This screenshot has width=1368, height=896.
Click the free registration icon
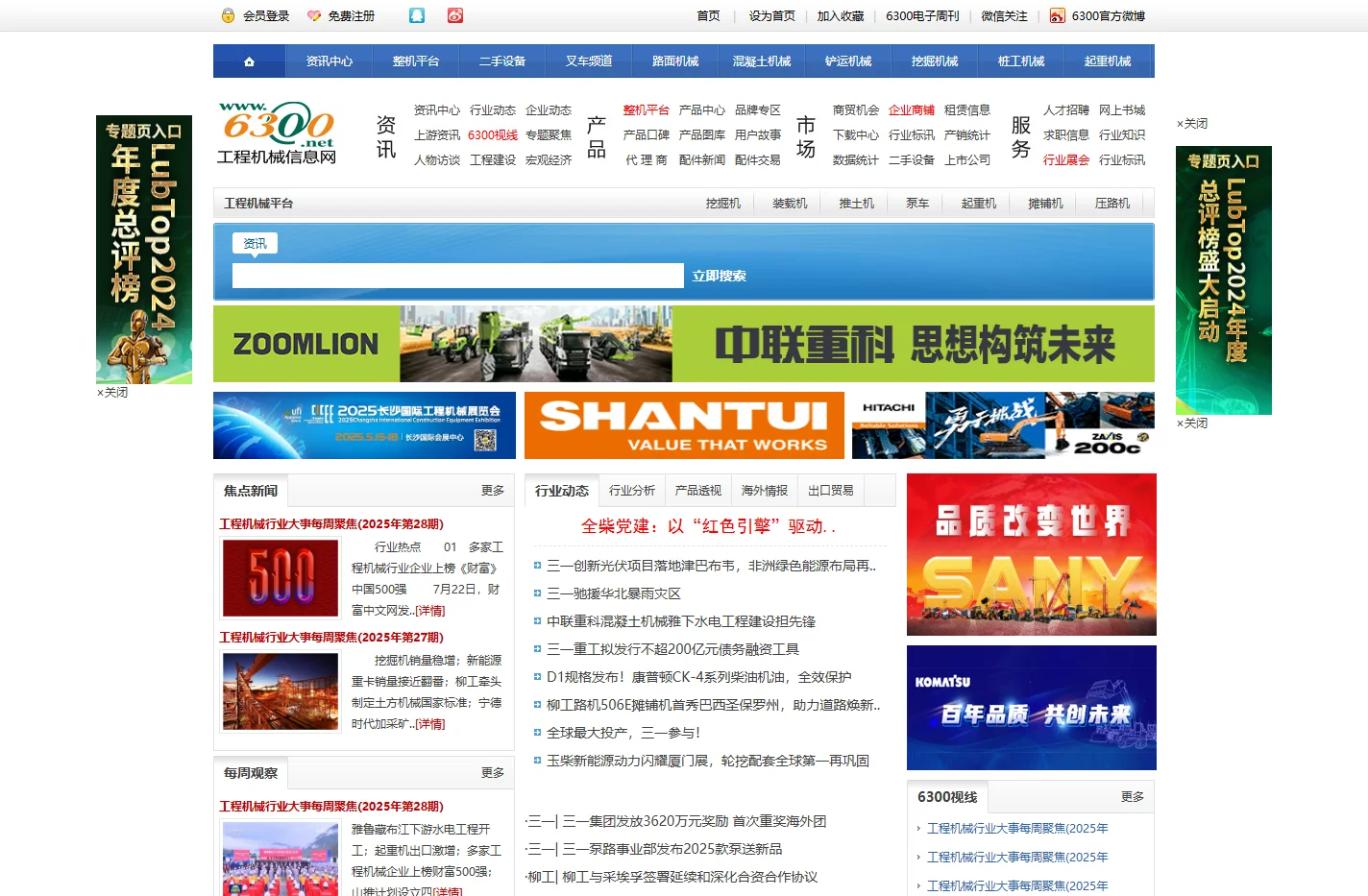point(314,15)
